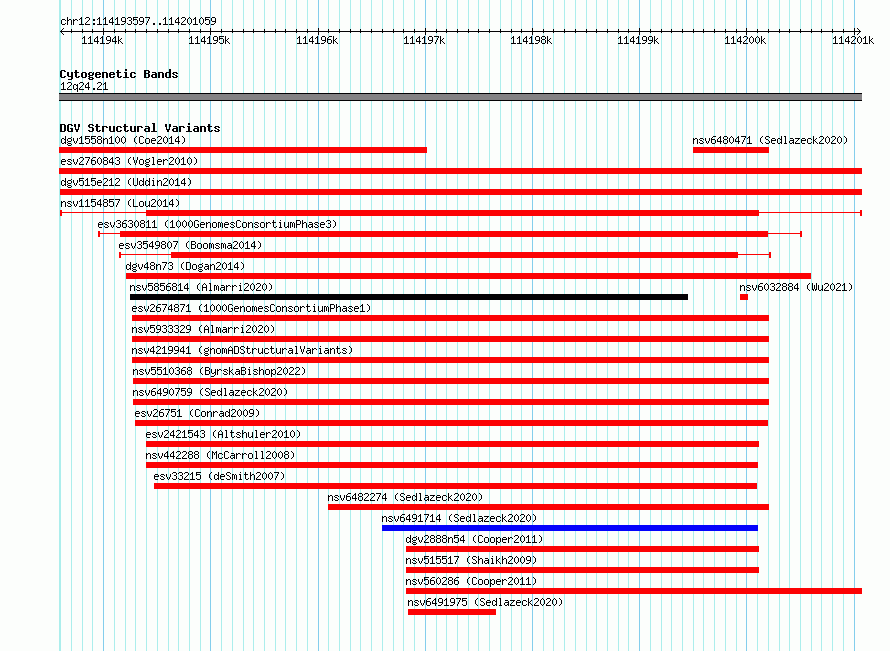Open the dgv515e212 (Uddin2014) variant label
This screenshot has width=890, height=651.
126,182
